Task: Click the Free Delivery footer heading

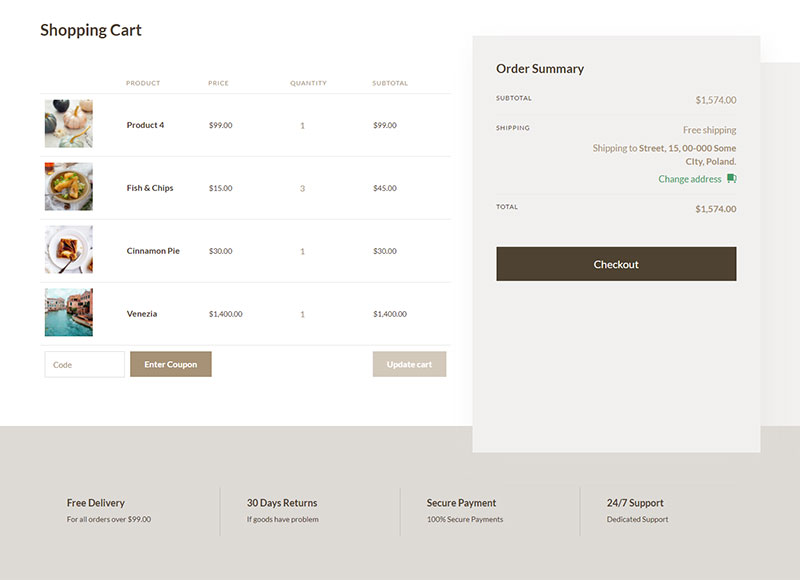Action: [95, 503]
